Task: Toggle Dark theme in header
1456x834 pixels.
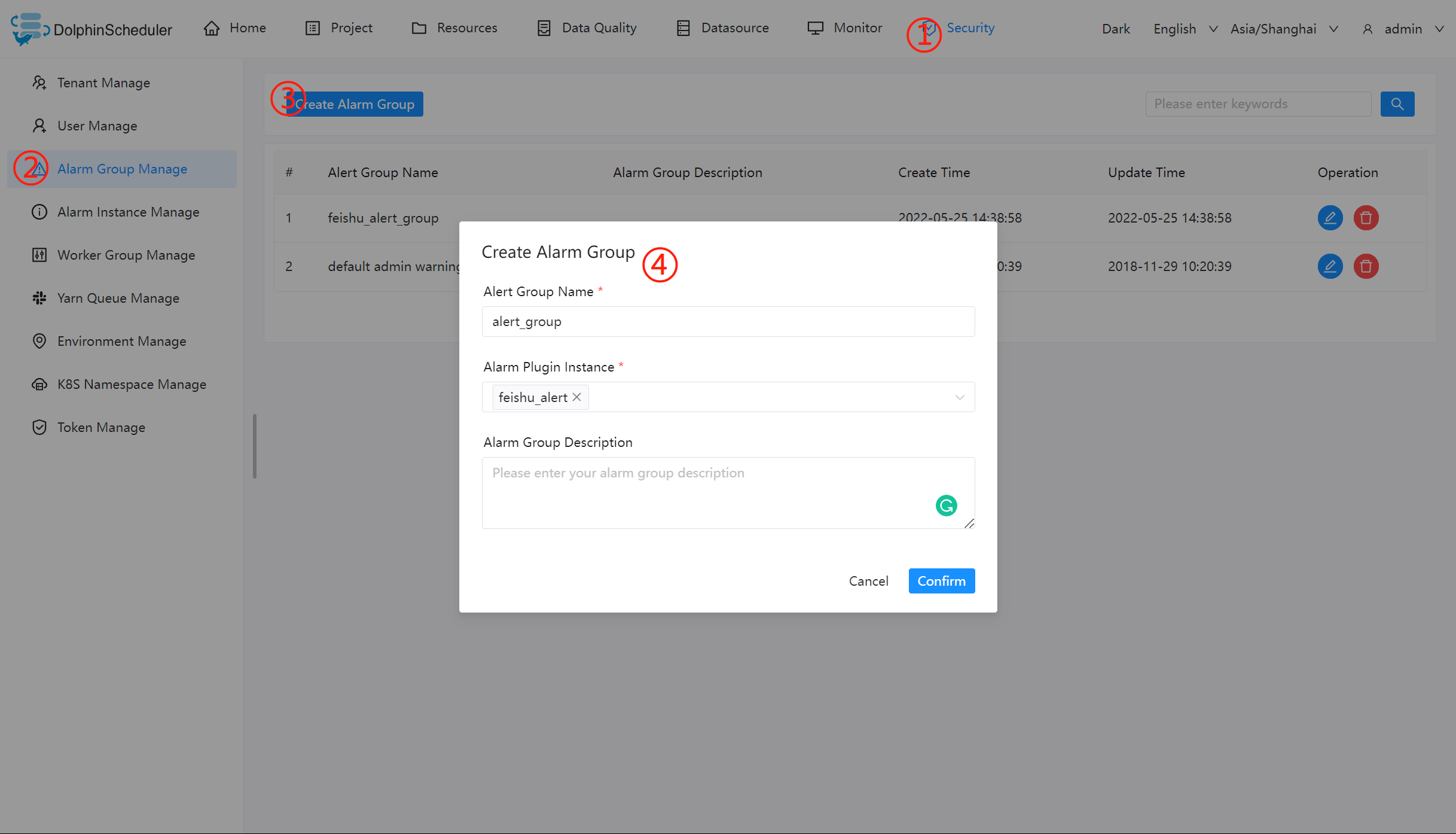Action: click(x=1115, y=29)
